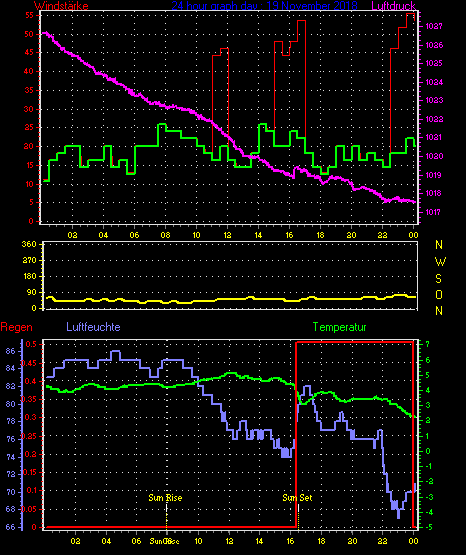Click wind speed axis value 50
The width and height of the screenshot is (466, 555).
tap(29, 34)
